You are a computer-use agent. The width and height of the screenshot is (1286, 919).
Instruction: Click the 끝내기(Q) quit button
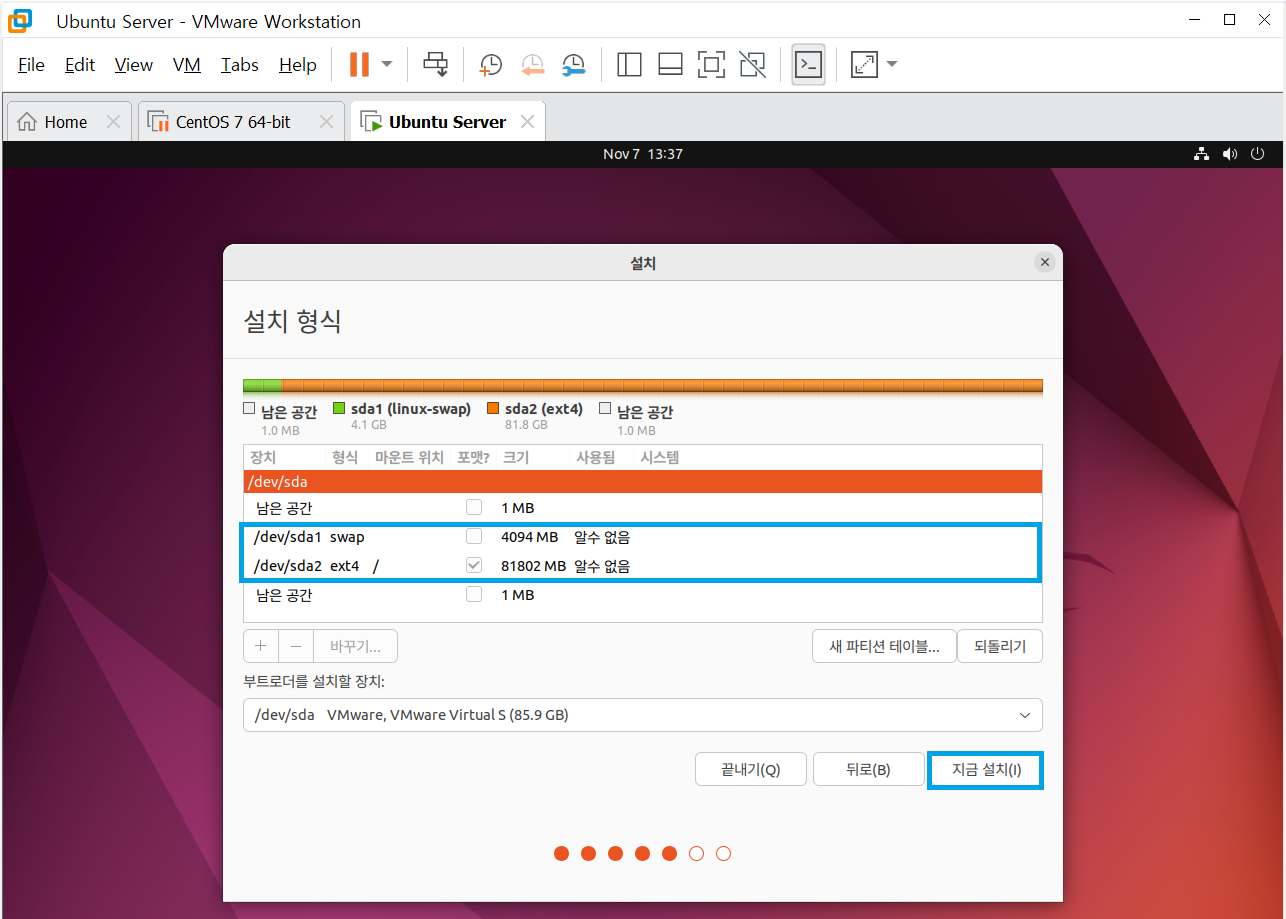pos(750,770)
